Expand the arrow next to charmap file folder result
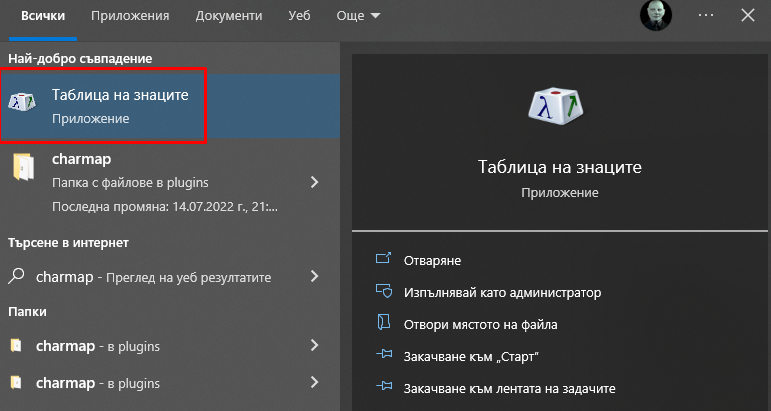Image resolution: width=771 pixels, height=411 pixels. click(x=315, y=182)
